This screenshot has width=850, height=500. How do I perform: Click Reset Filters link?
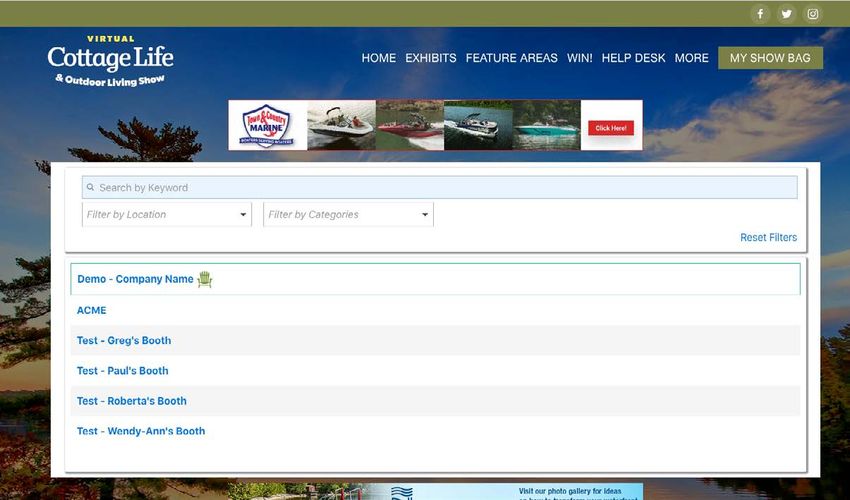pyautogui.click(x=769, y=238)
